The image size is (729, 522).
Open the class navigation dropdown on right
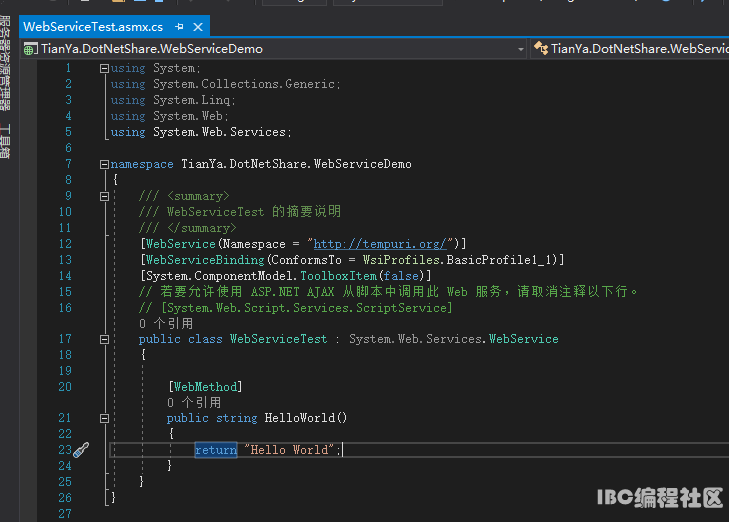point(631,49)
